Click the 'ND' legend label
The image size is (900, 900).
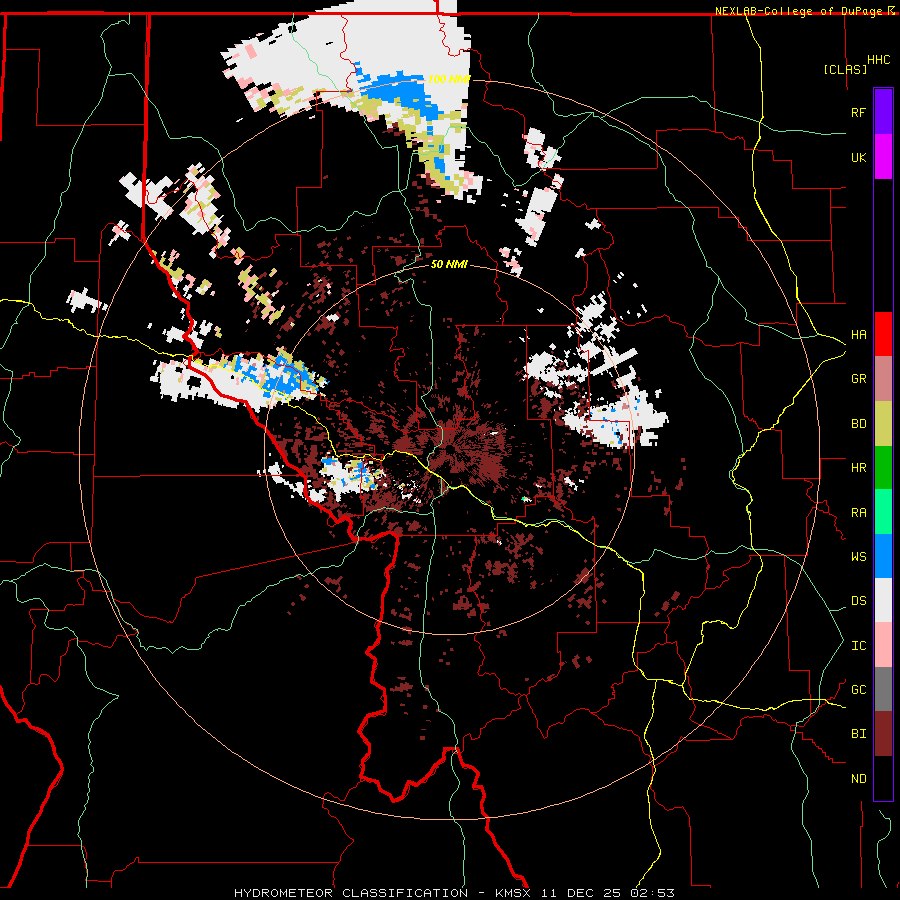[858, 779]
